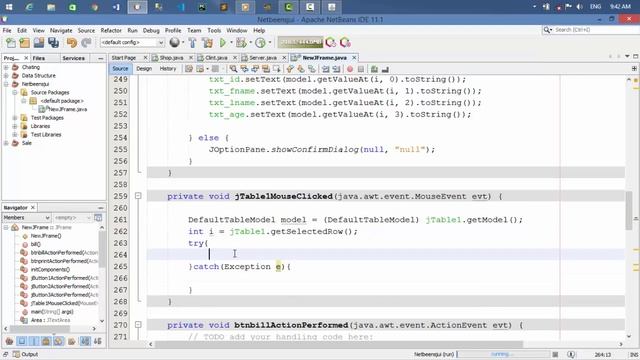Toggle Highlight Search icon in editor toolbar
640x360 pixels.
266,69
